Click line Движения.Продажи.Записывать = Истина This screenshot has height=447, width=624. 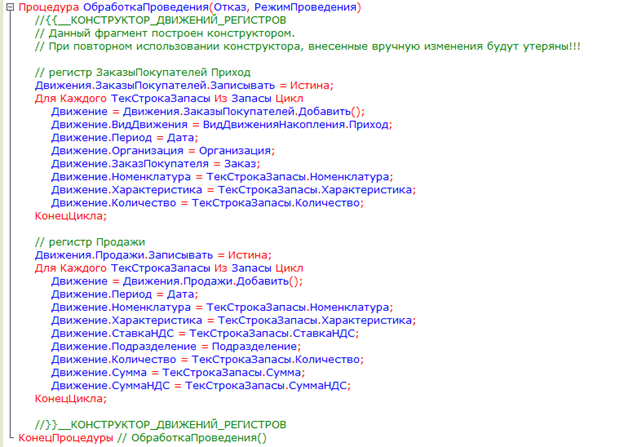click(153, 255)
